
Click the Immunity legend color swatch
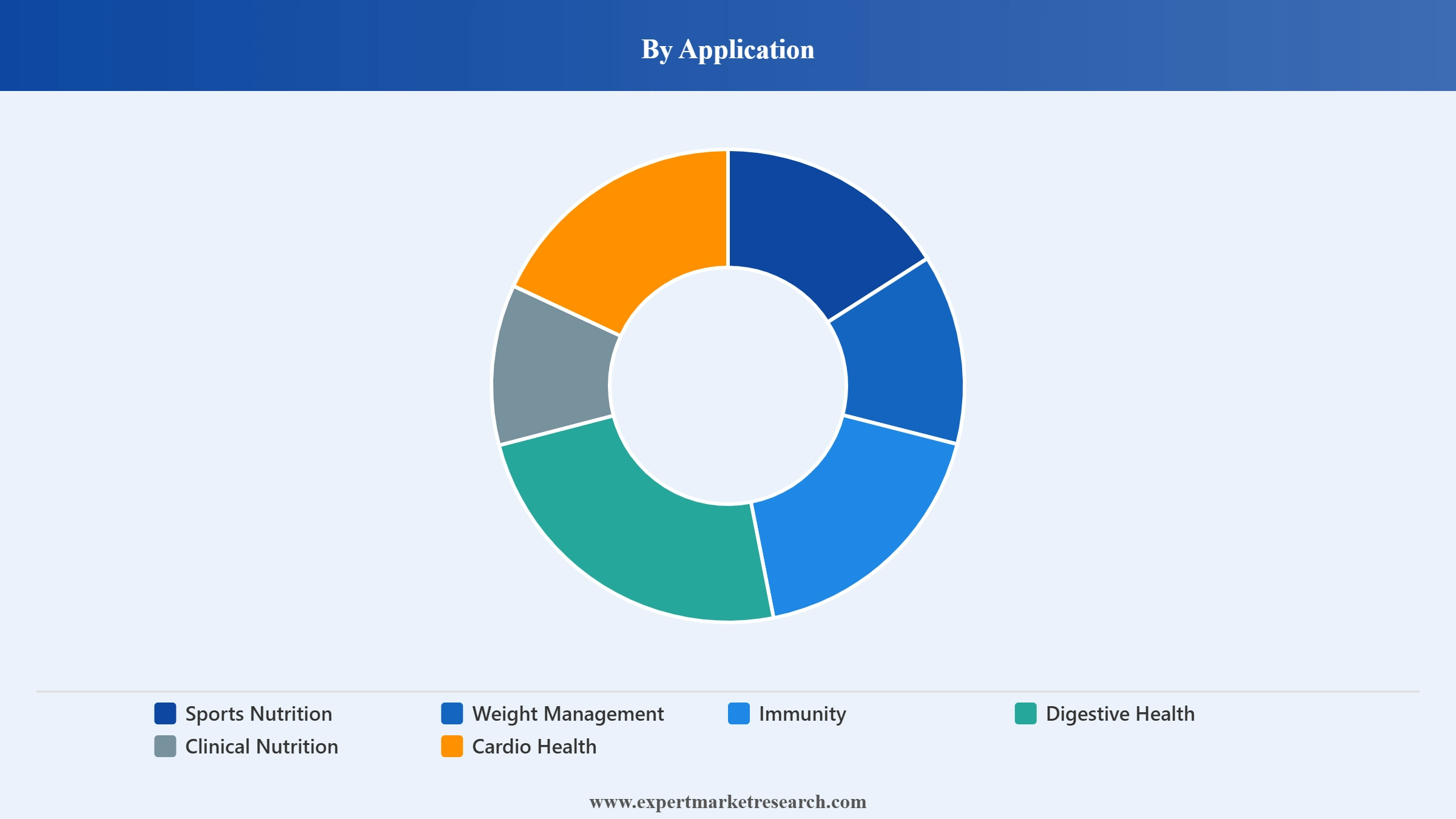[739, 713]
